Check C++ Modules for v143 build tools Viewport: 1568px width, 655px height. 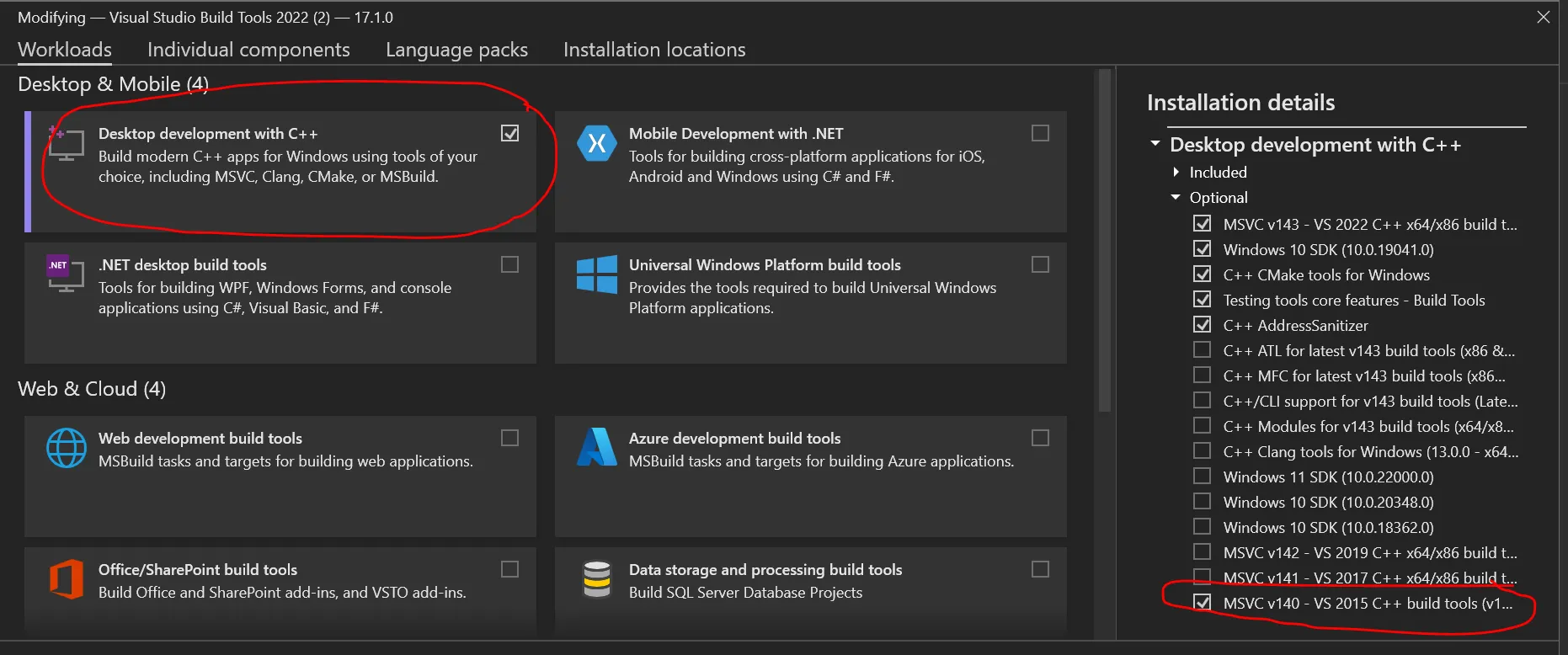pyautogui.click(x=1202, y=426)
